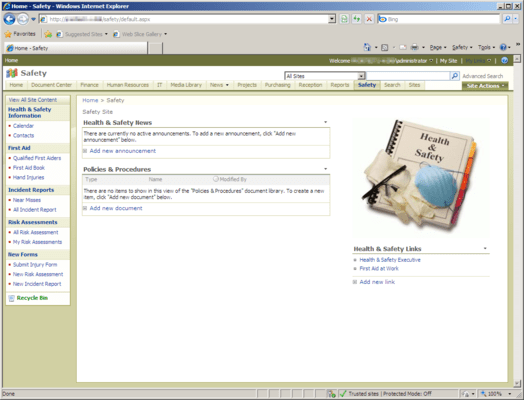Open the Recycle Bin
Image resolution: width=524 pixels, height=400 pixels.
(32, 298)
